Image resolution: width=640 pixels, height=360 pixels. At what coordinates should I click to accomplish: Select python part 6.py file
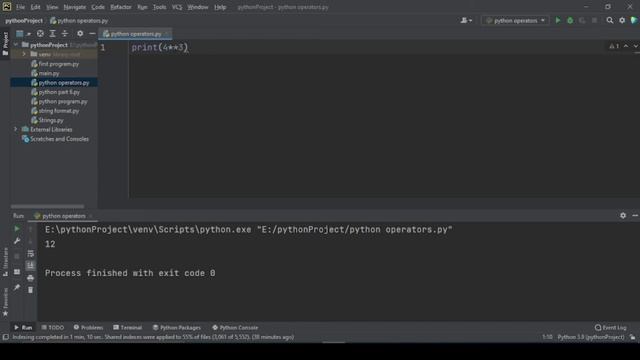[x=56, y=92]
